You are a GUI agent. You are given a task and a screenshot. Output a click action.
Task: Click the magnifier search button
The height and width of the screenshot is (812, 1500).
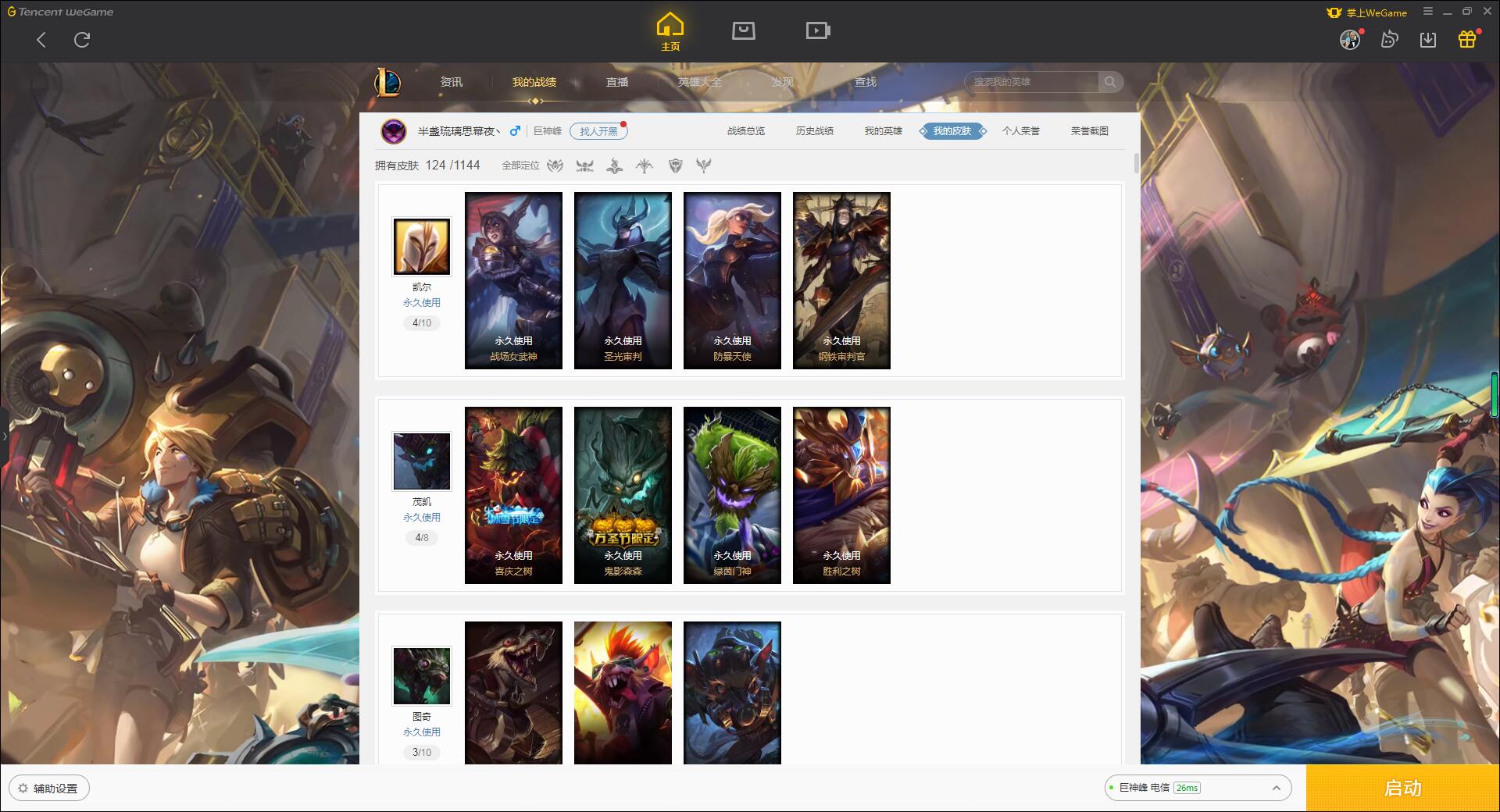tap(1110, 82)
